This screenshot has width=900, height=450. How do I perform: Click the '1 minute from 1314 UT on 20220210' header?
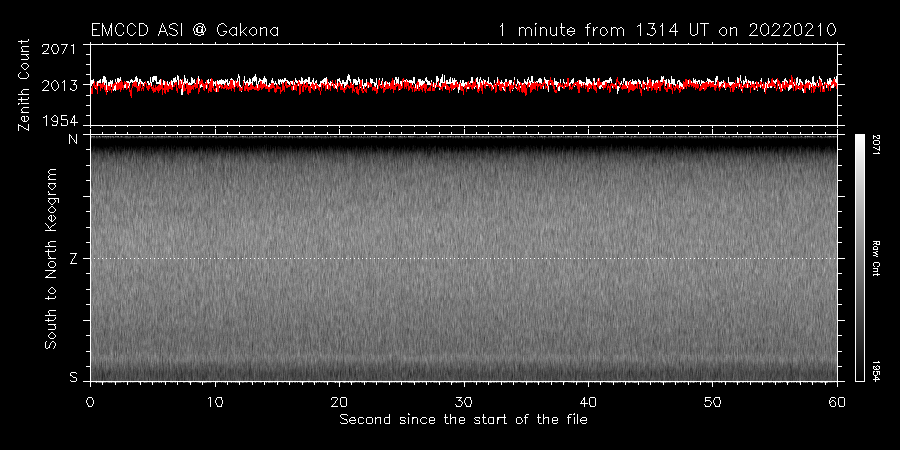click(668, 30)
